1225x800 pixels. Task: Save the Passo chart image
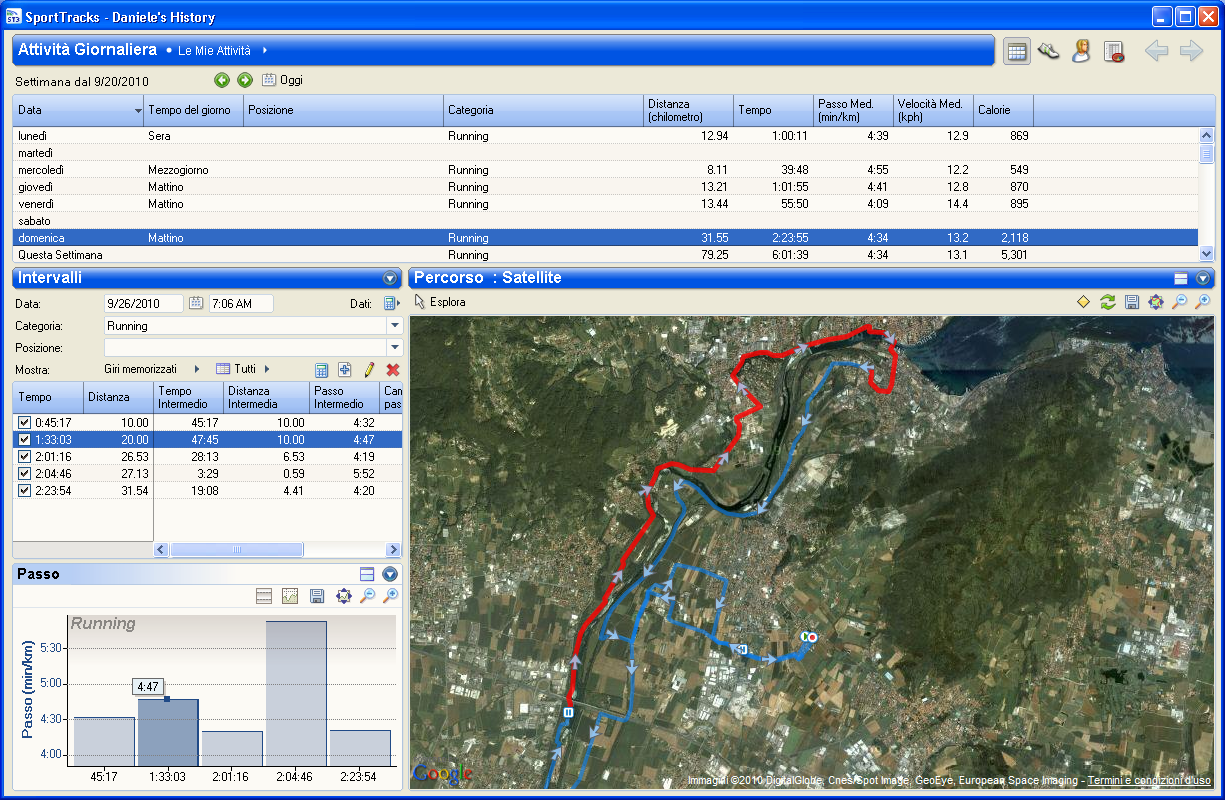coord(317,596)
